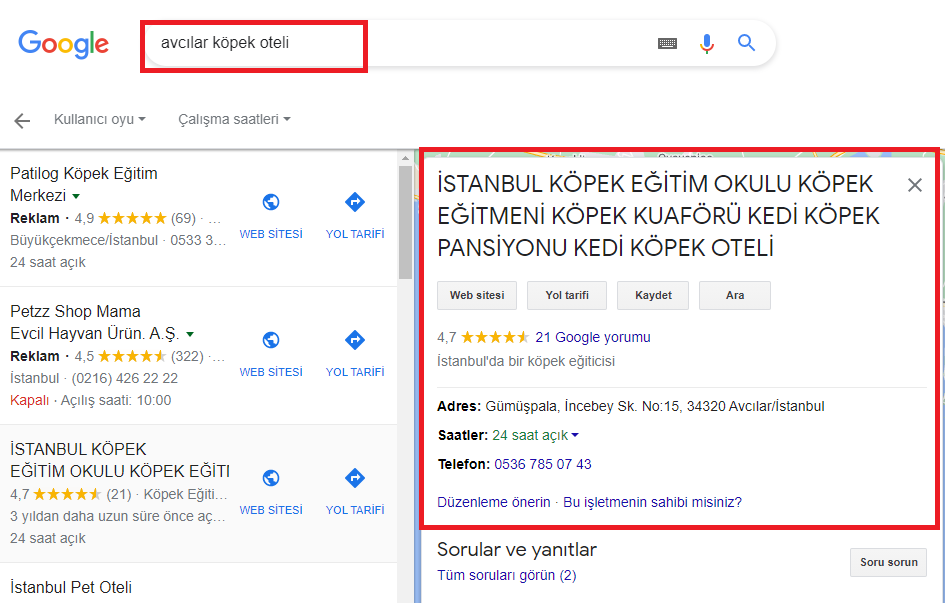Viewport: 945px width, 603px height.
Task: Click the (0216) 426 22 22 phone text
Action: [125, 378]
